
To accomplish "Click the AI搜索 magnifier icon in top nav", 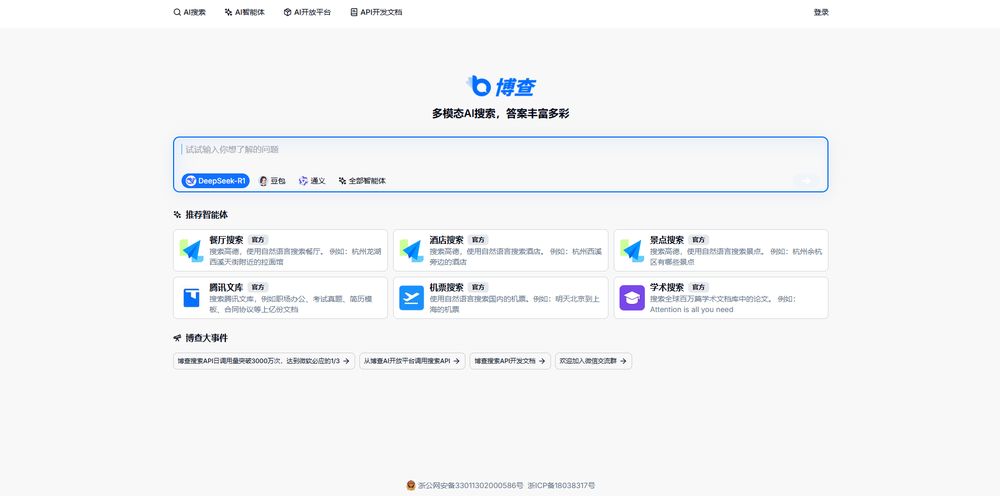I will tap(177, 12).
